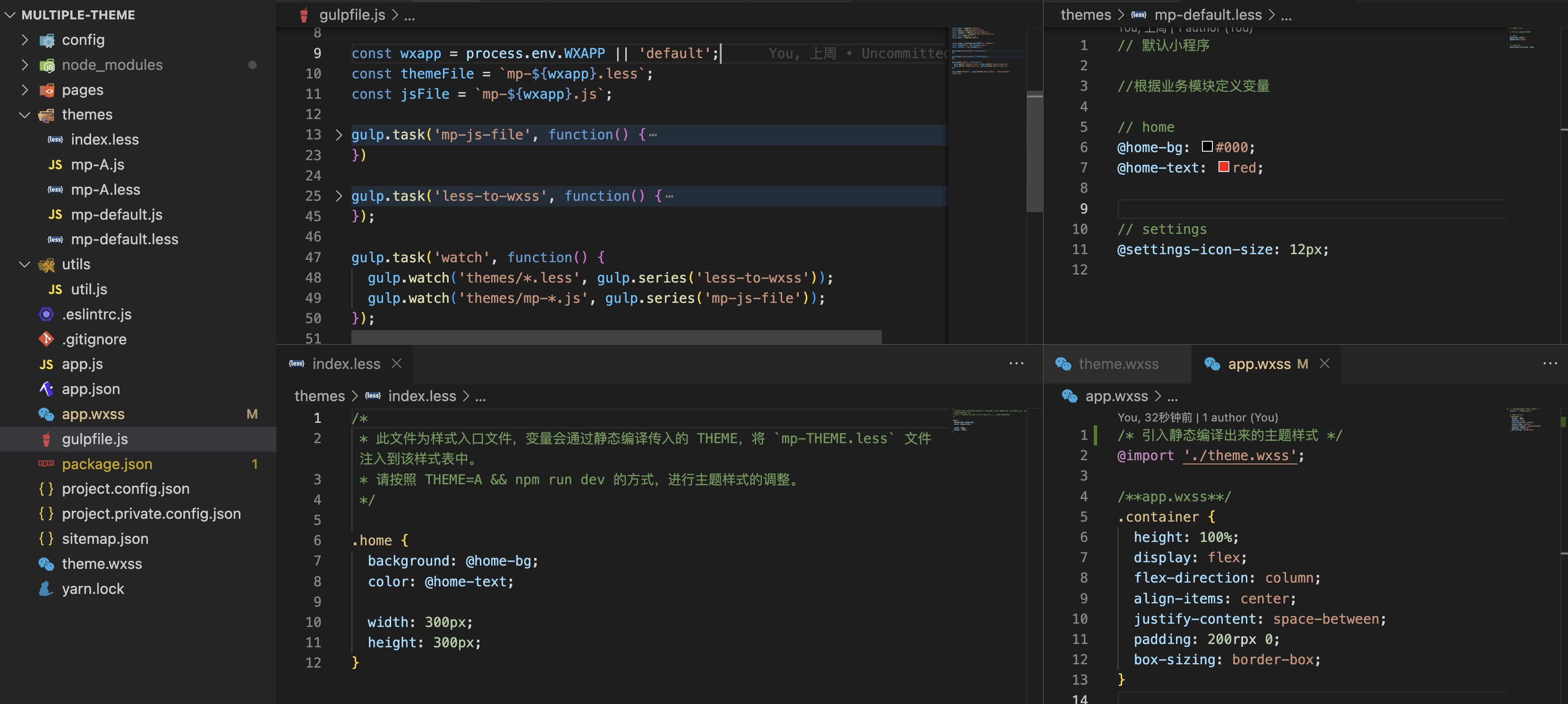Open the red color swatch for @home-text

coord(1224,167)
